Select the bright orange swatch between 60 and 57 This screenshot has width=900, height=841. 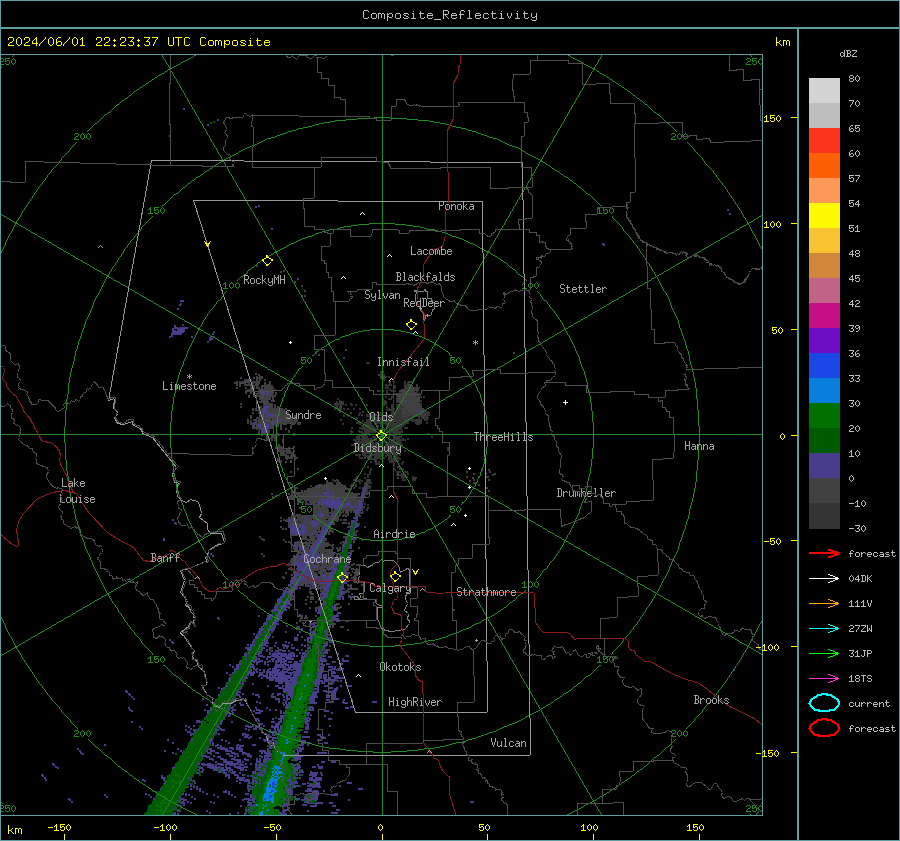click(824, 166)
